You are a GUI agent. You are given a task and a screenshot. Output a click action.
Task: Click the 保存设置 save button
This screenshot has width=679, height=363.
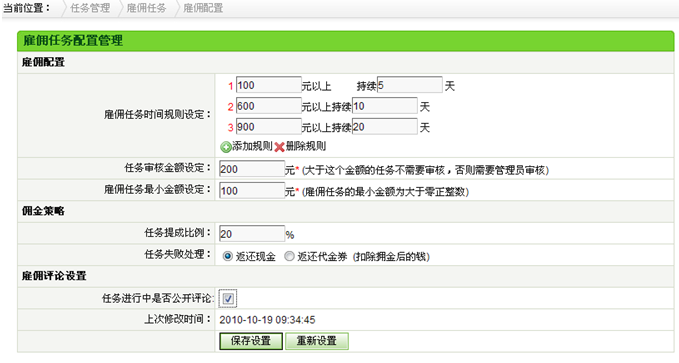pos(251,341)
